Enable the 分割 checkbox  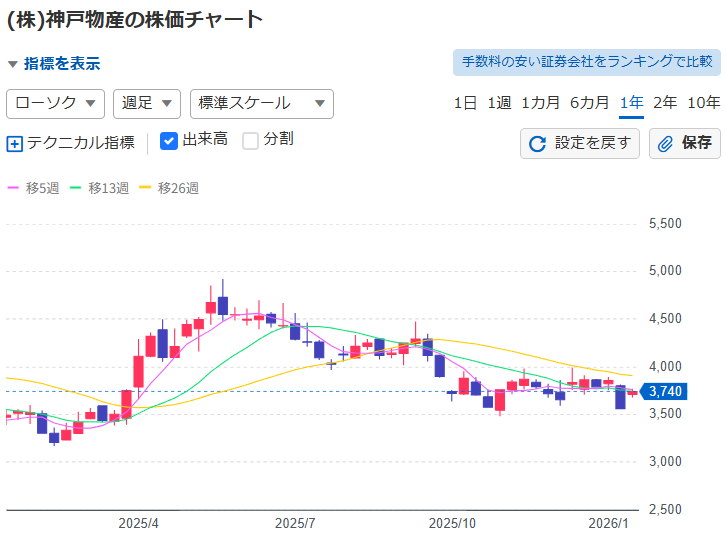[x=250, y=140]
